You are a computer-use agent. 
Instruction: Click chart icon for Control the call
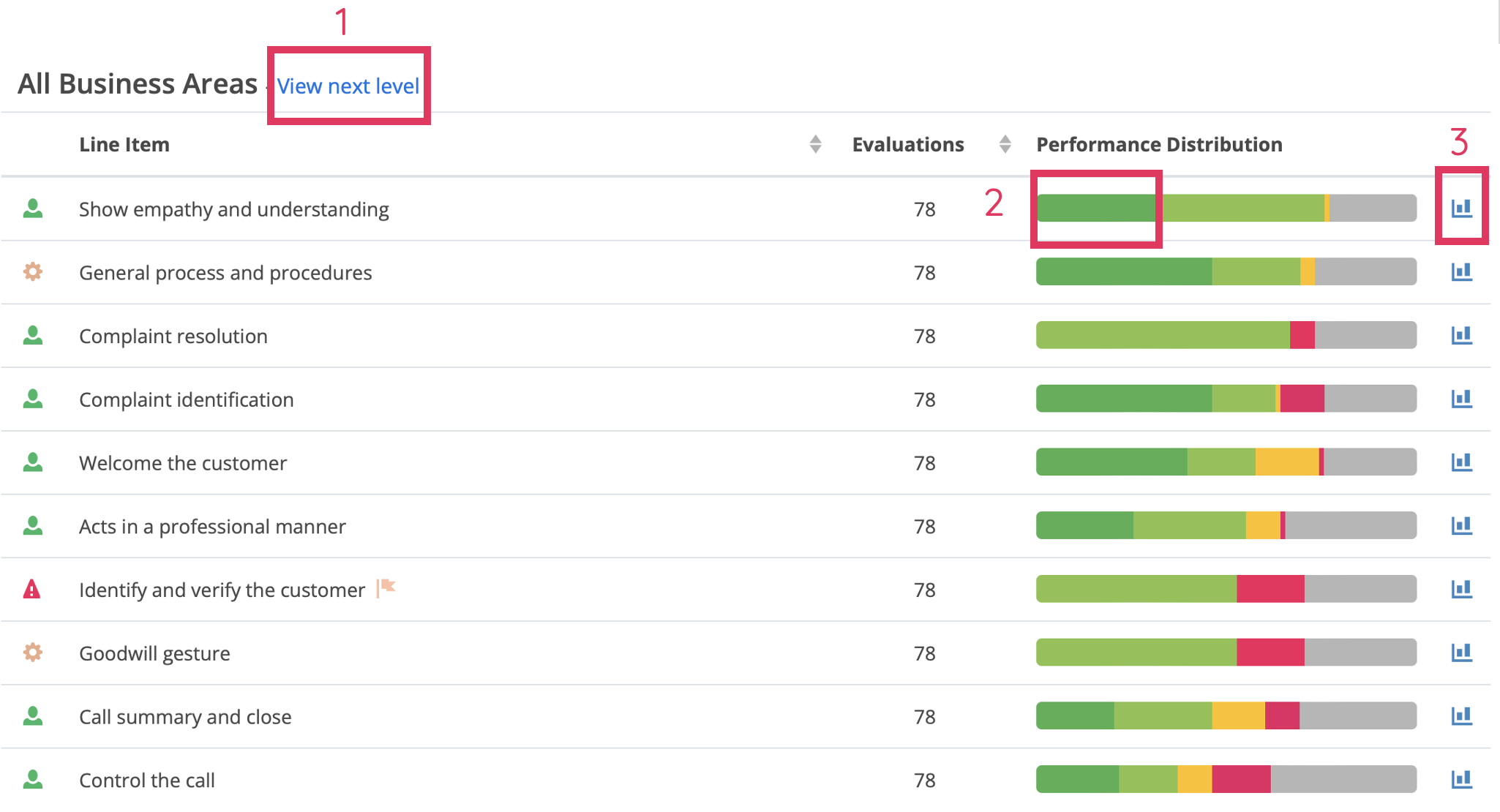(1461, 779)
